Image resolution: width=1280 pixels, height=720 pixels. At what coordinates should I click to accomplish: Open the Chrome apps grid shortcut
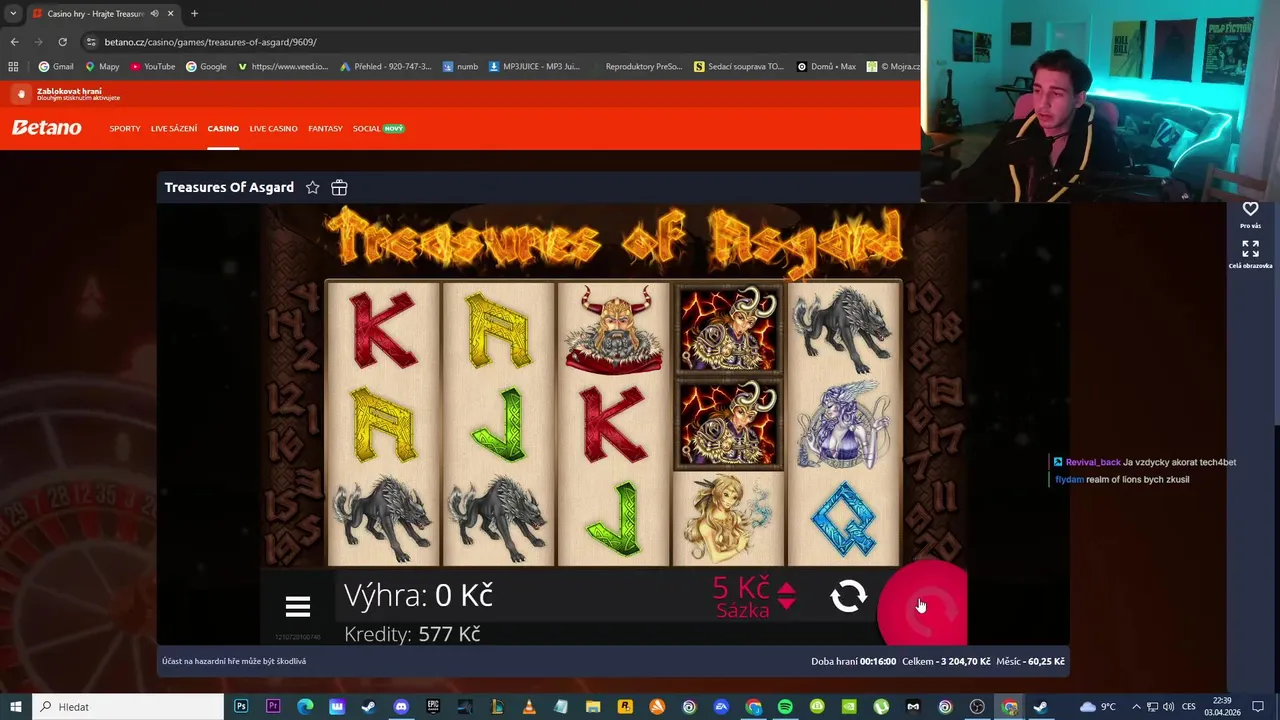pyautogui.click(x=13, y=67)
